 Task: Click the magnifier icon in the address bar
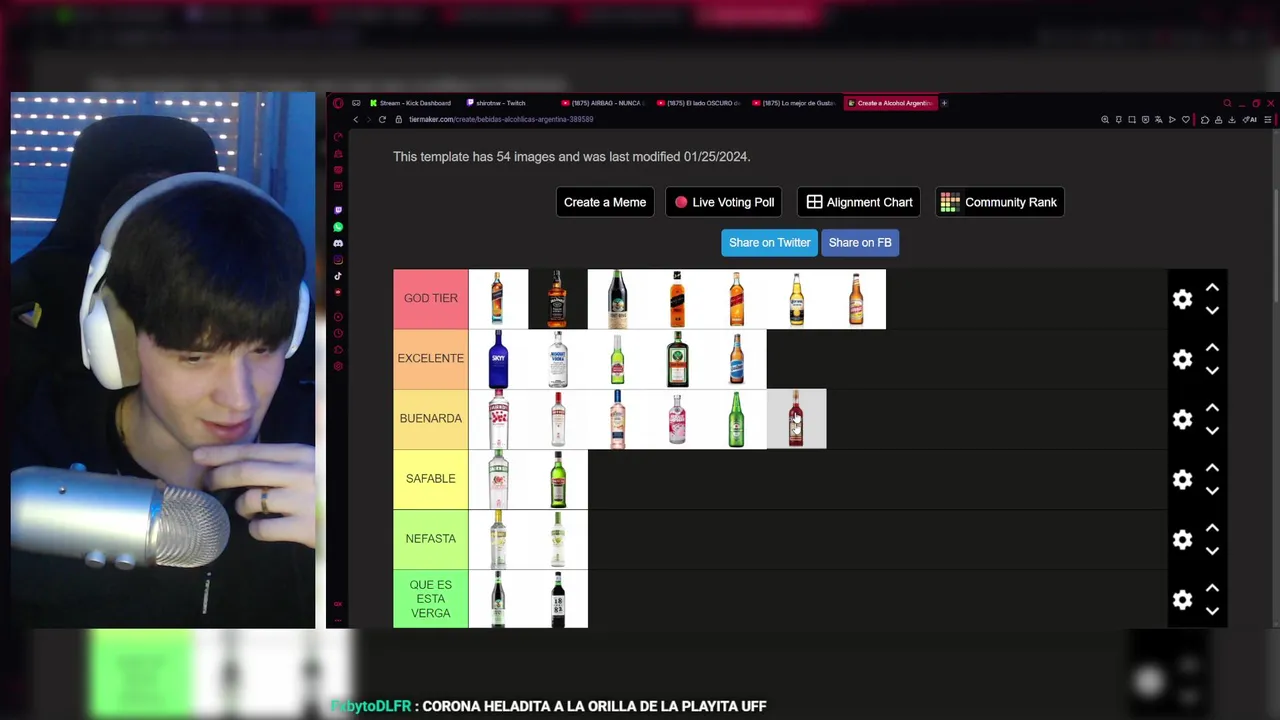1105,119
